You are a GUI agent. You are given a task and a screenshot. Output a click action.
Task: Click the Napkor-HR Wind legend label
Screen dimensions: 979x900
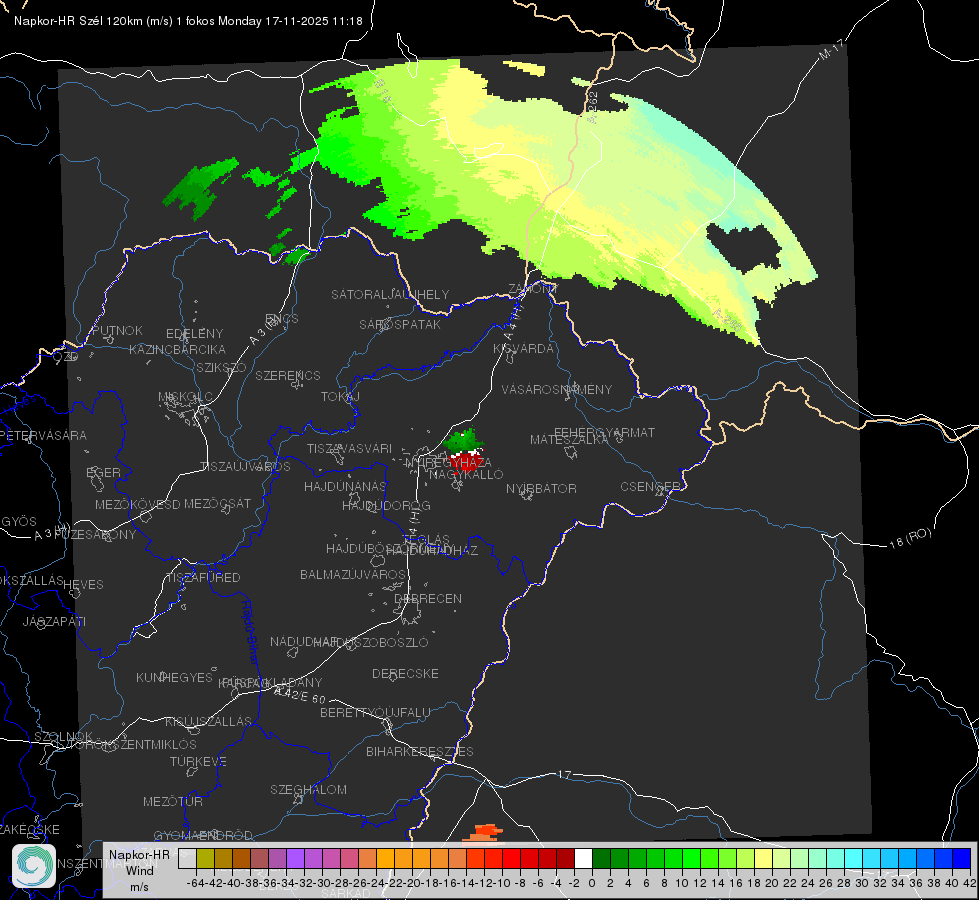139,870
